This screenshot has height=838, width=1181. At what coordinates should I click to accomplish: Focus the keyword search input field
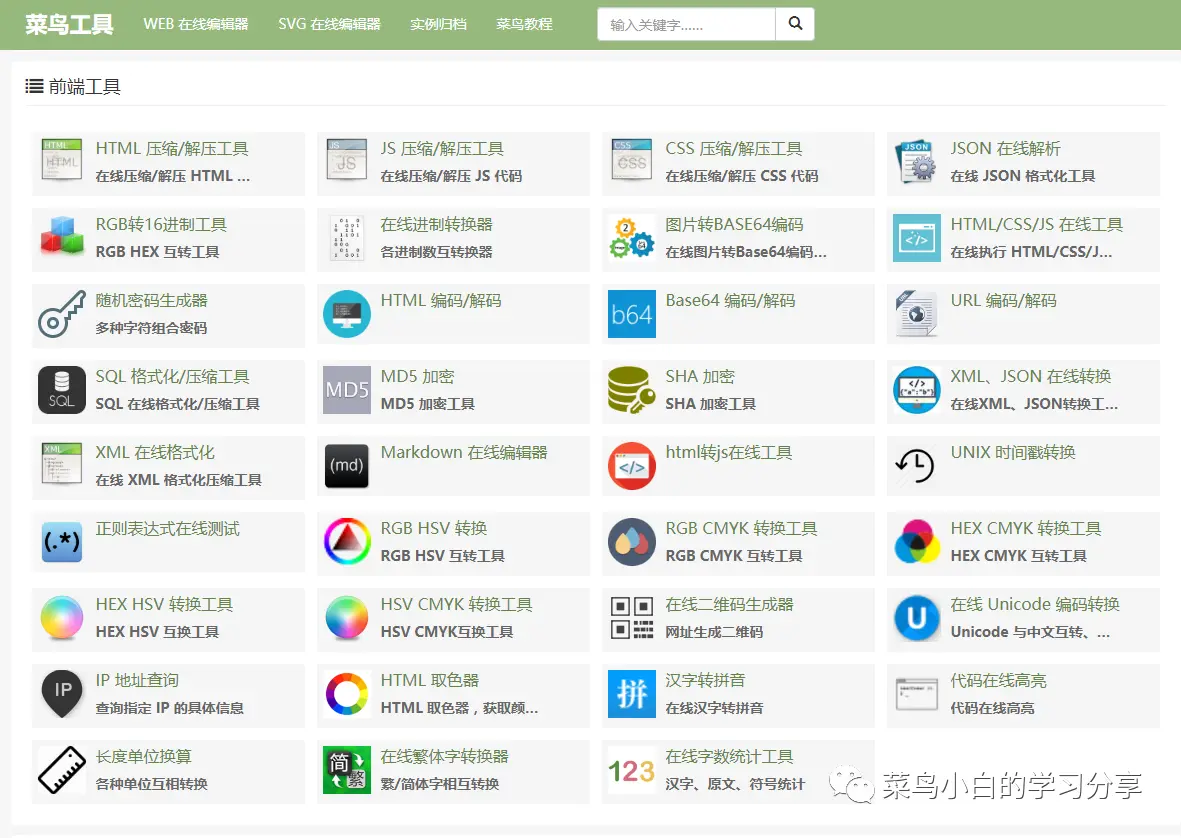(x=686, y=24)
